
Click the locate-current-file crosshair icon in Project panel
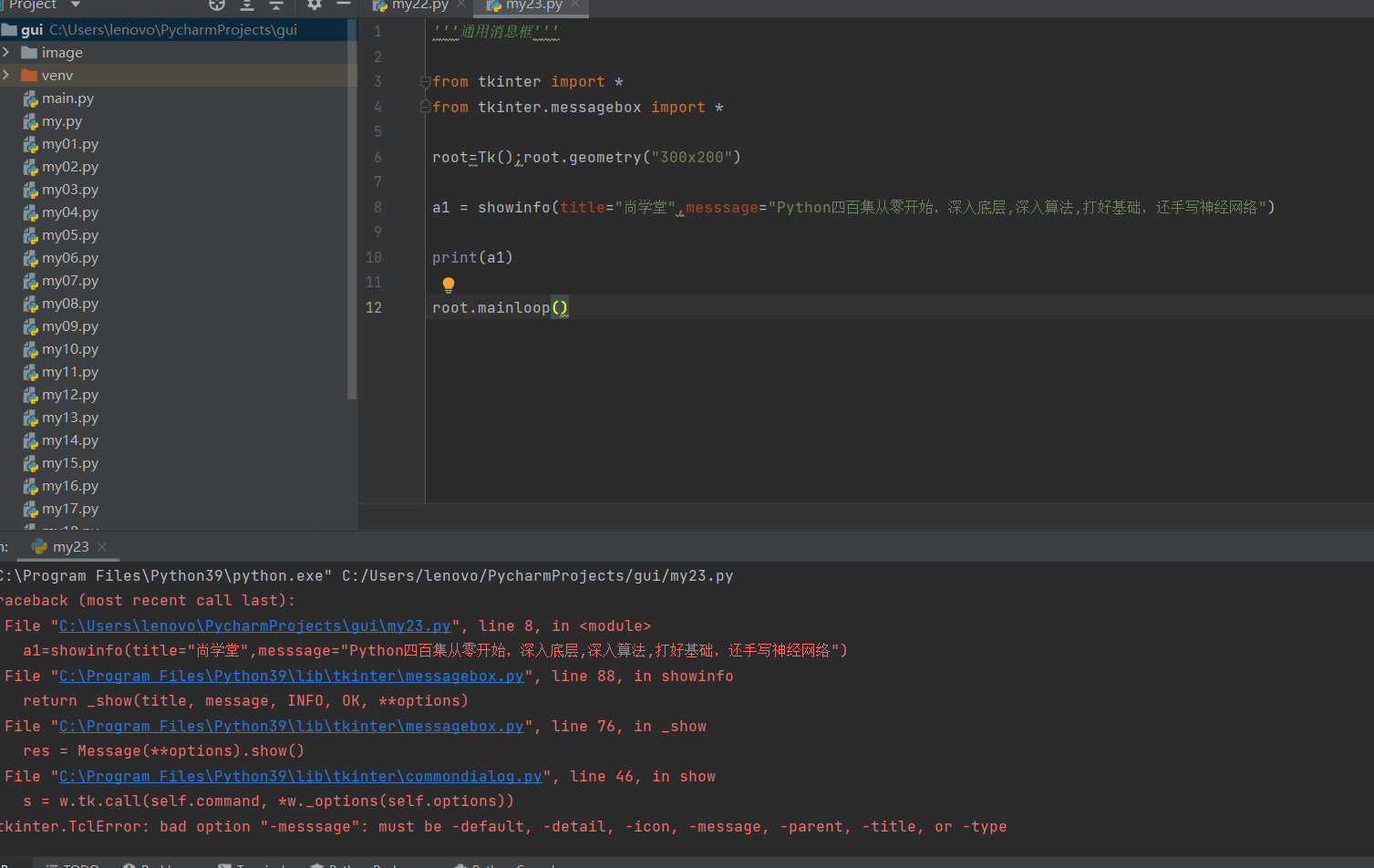217,5
